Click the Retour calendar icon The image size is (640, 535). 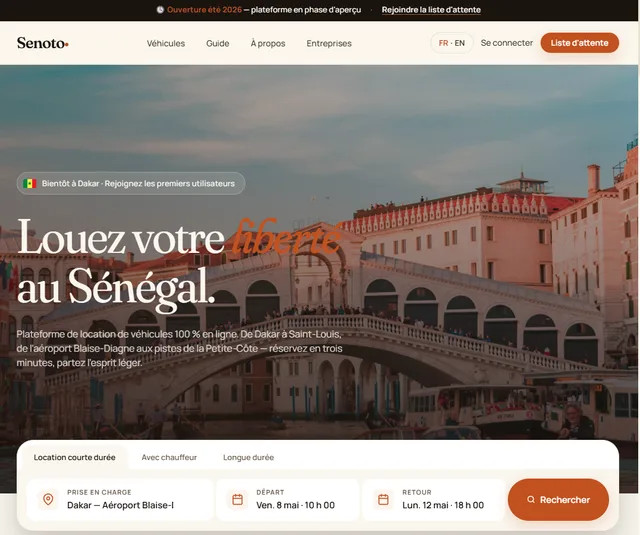click(x=383, y=499)
